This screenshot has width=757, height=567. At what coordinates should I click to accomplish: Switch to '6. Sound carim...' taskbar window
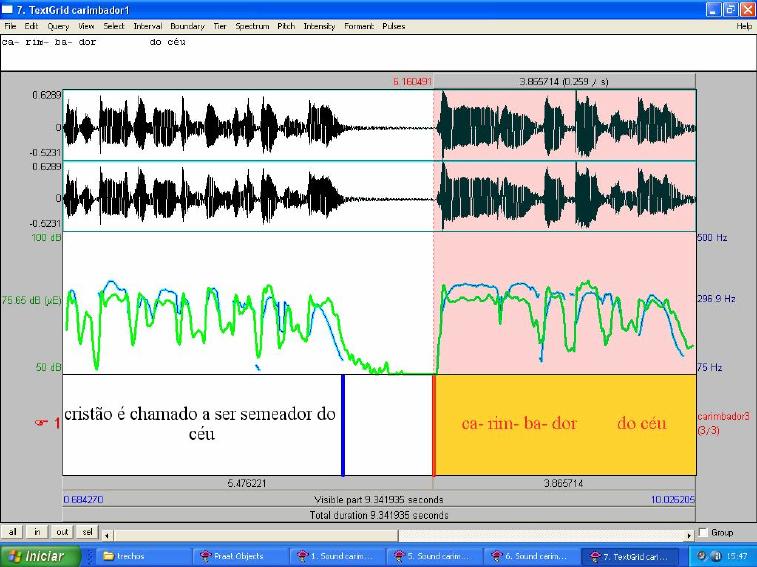pos(530,556)
